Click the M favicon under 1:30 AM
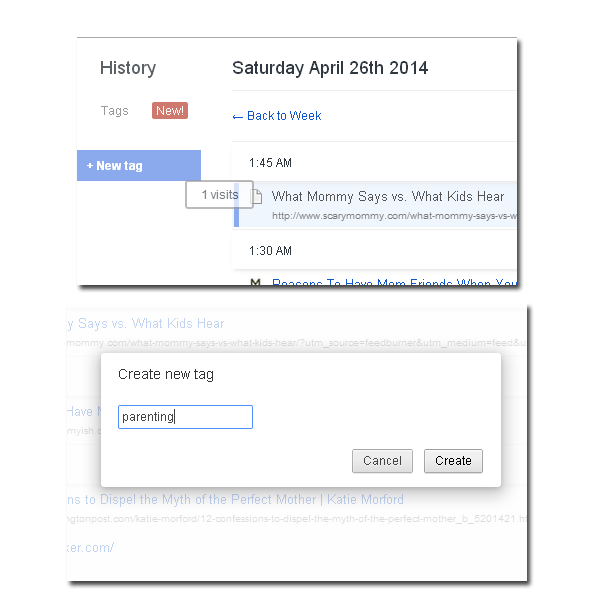Viewport: 600px width, 600px height. tap(255, 284)
